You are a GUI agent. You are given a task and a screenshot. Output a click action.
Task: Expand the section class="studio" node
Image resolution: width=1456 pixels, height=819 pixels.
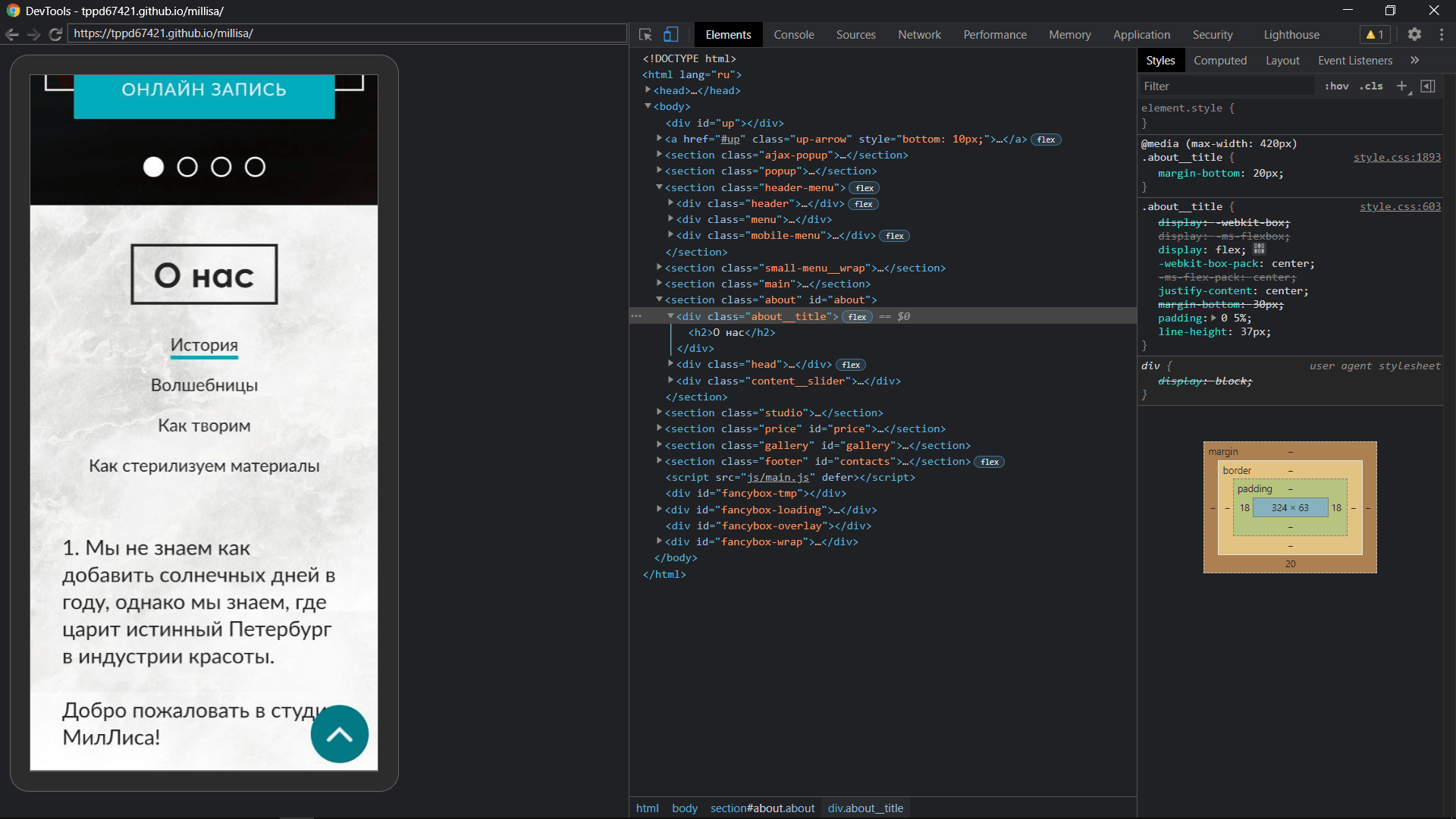tap(659, 413)
